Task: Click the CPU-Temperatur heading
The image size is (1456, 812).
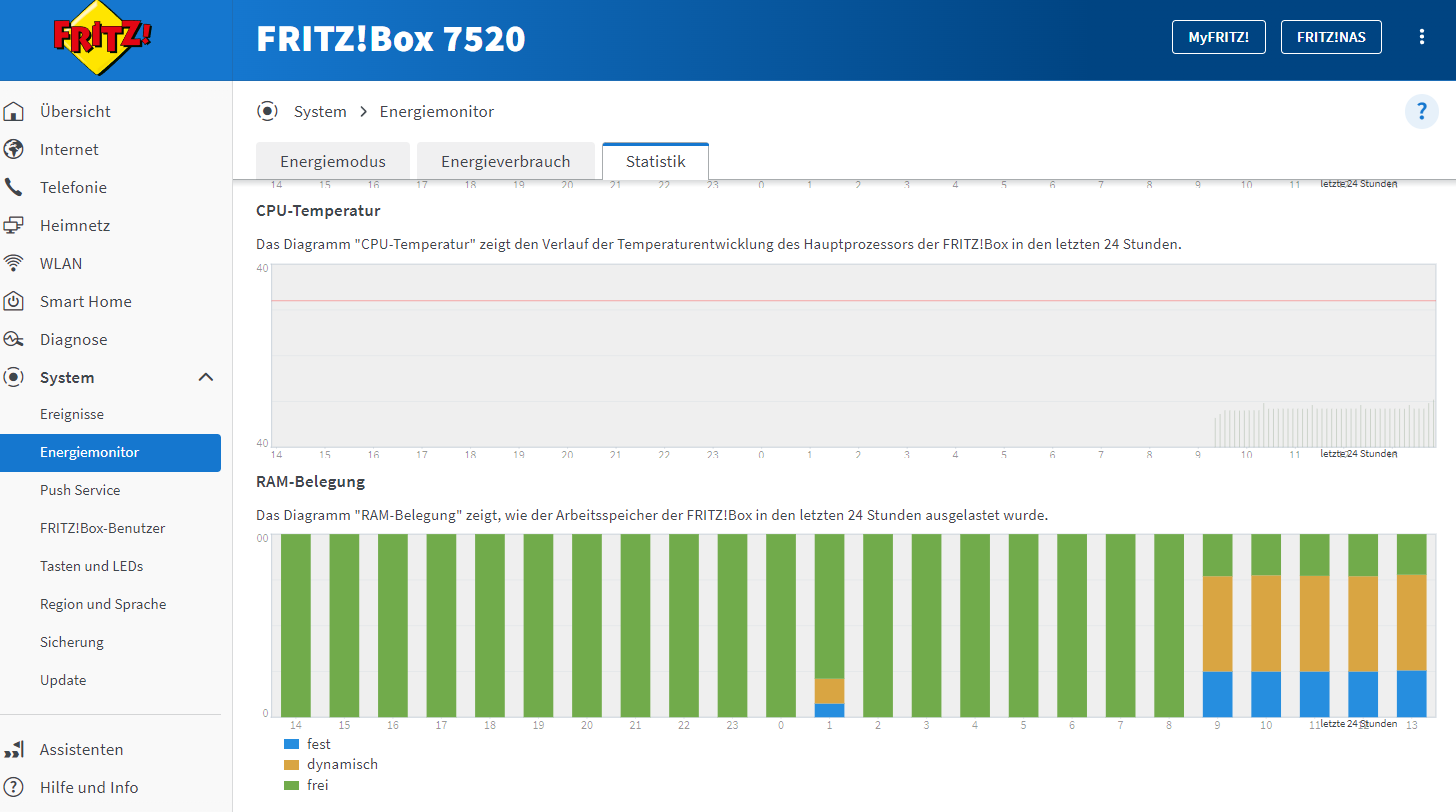Action: point(318,210)
